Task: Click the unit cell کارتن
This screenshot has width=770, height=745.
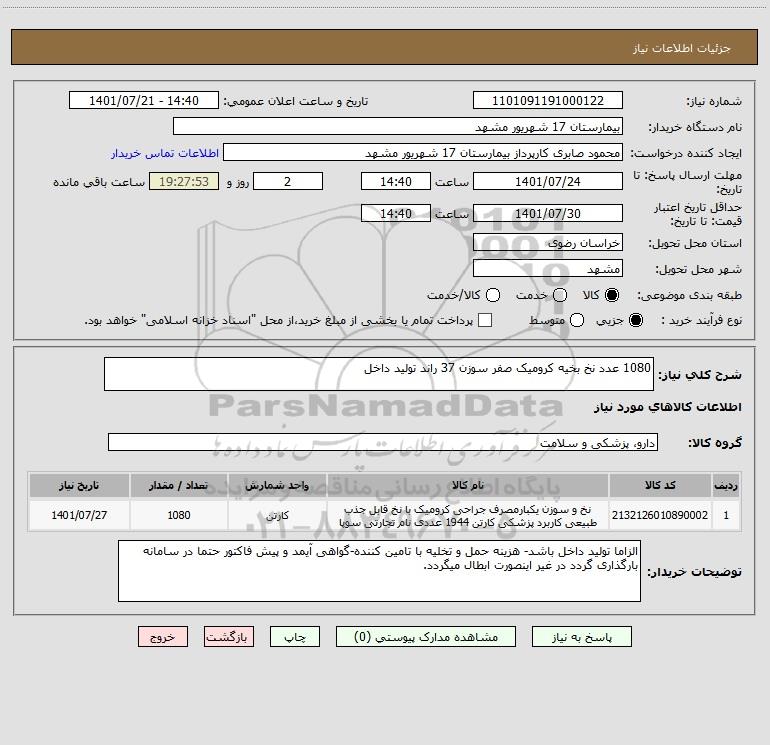Action: [277, 515]
